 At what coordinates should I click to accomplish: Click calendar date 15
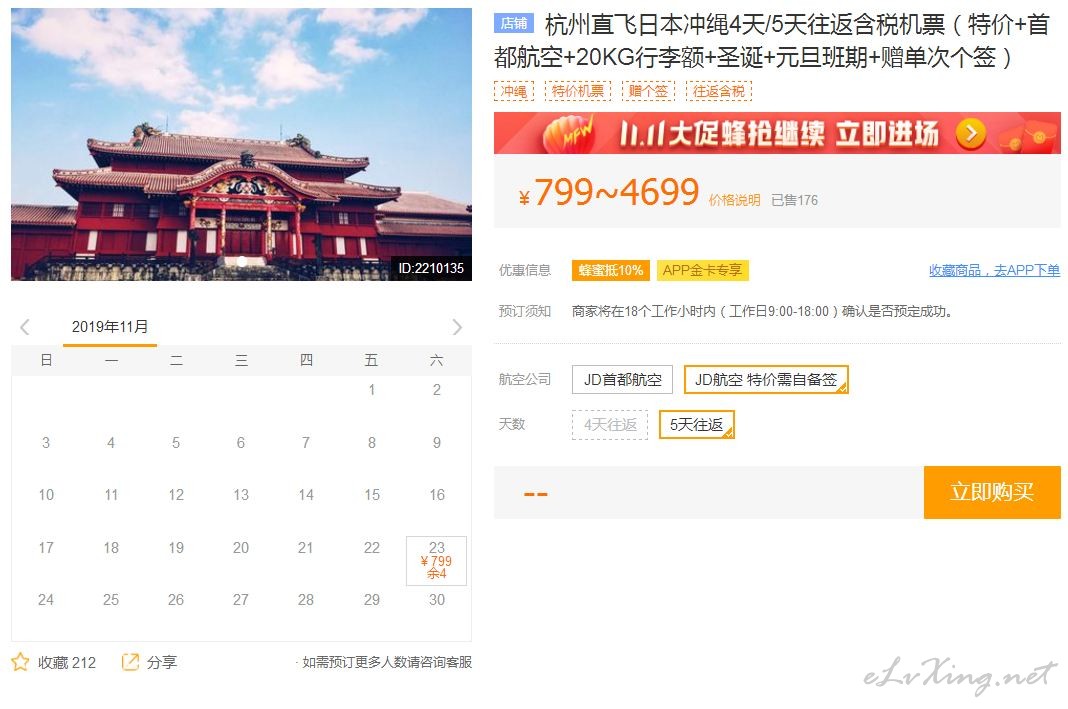372,494
